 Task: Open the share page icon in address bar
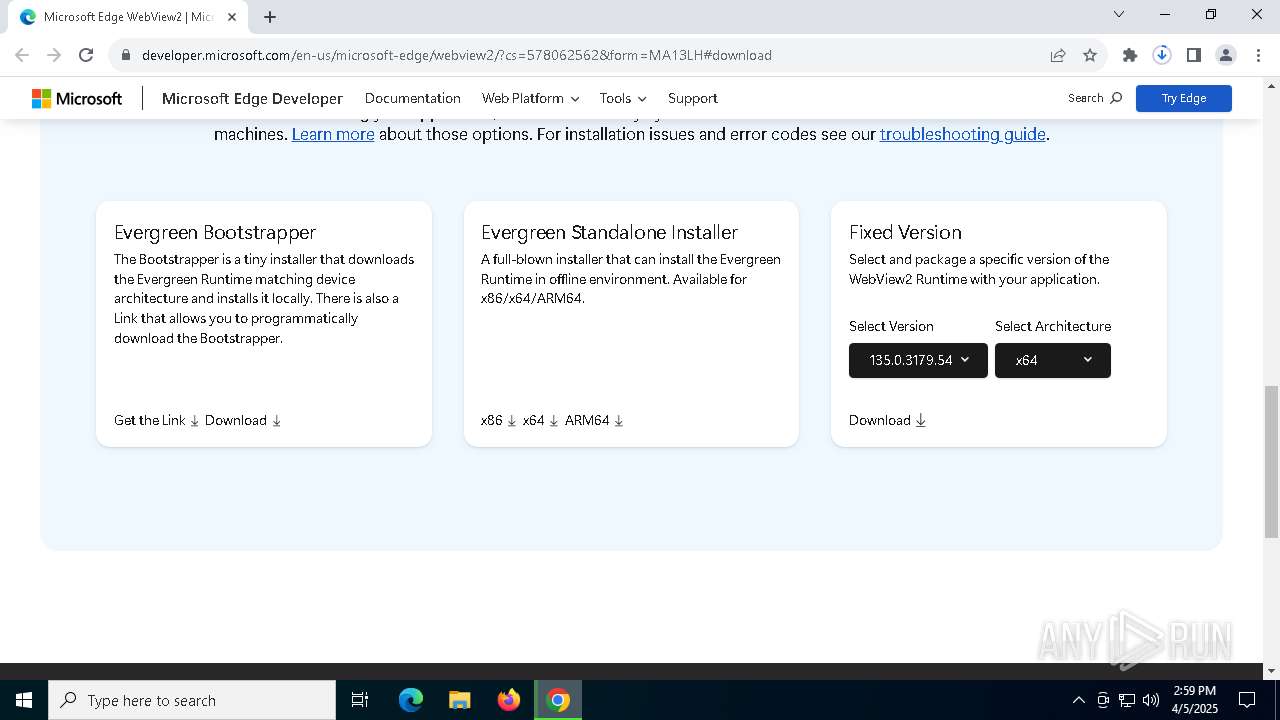pyautogui.click(x=1058, y=55)
